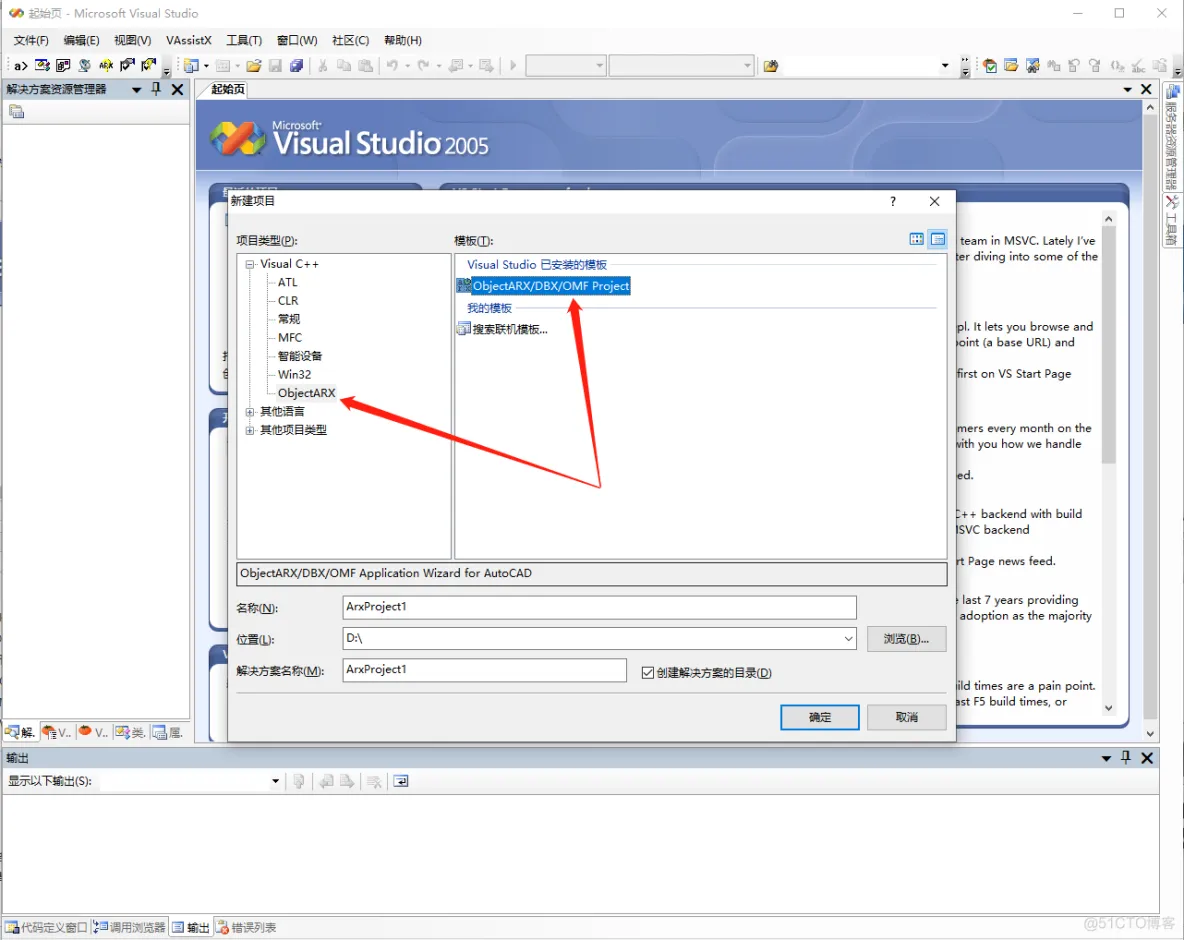
Task: Open the VAssistX menu
Action: (x=189, y=40)
